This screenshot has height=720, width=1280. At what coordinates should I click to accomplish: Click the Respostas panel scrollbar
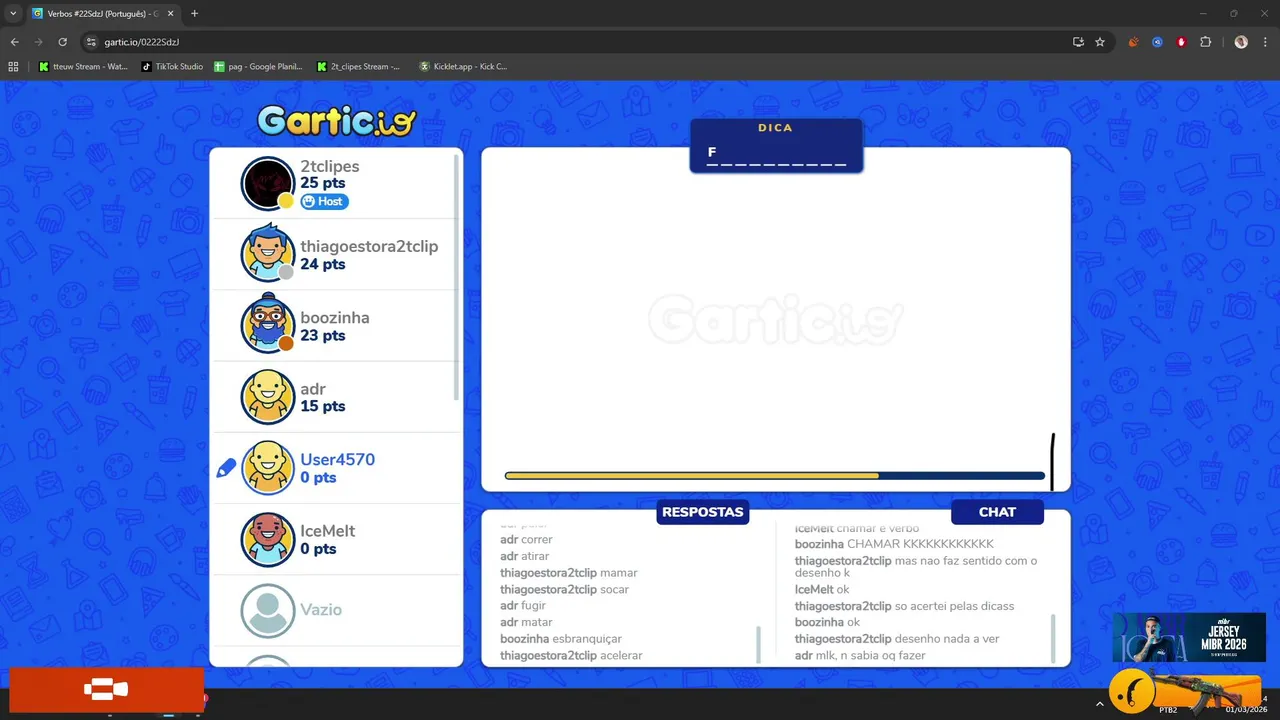(758, 644)
